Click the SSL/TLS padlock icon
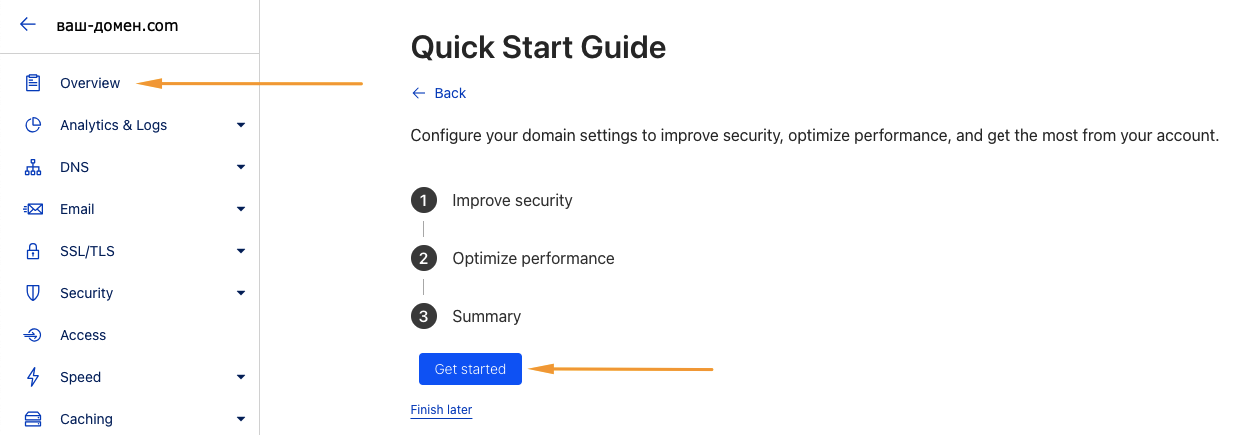 [33, 251]
